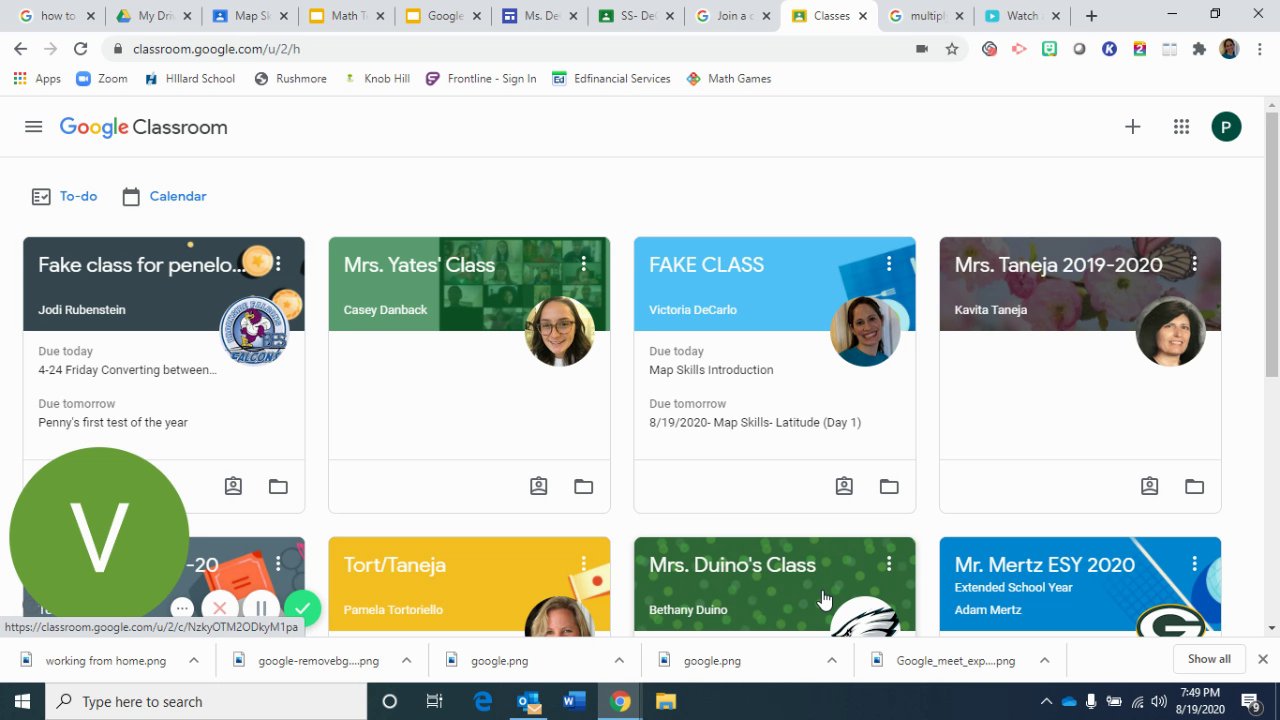Open the To-do link
Screen dimensions: 1280x720
[64, 196]
